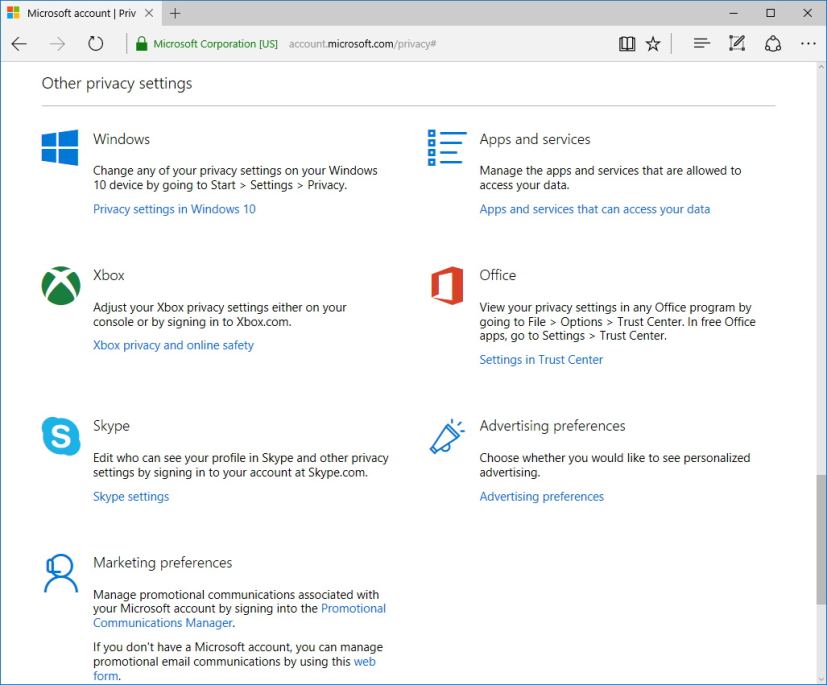Open Settings in Trust Center link

(x=541, y=360)
